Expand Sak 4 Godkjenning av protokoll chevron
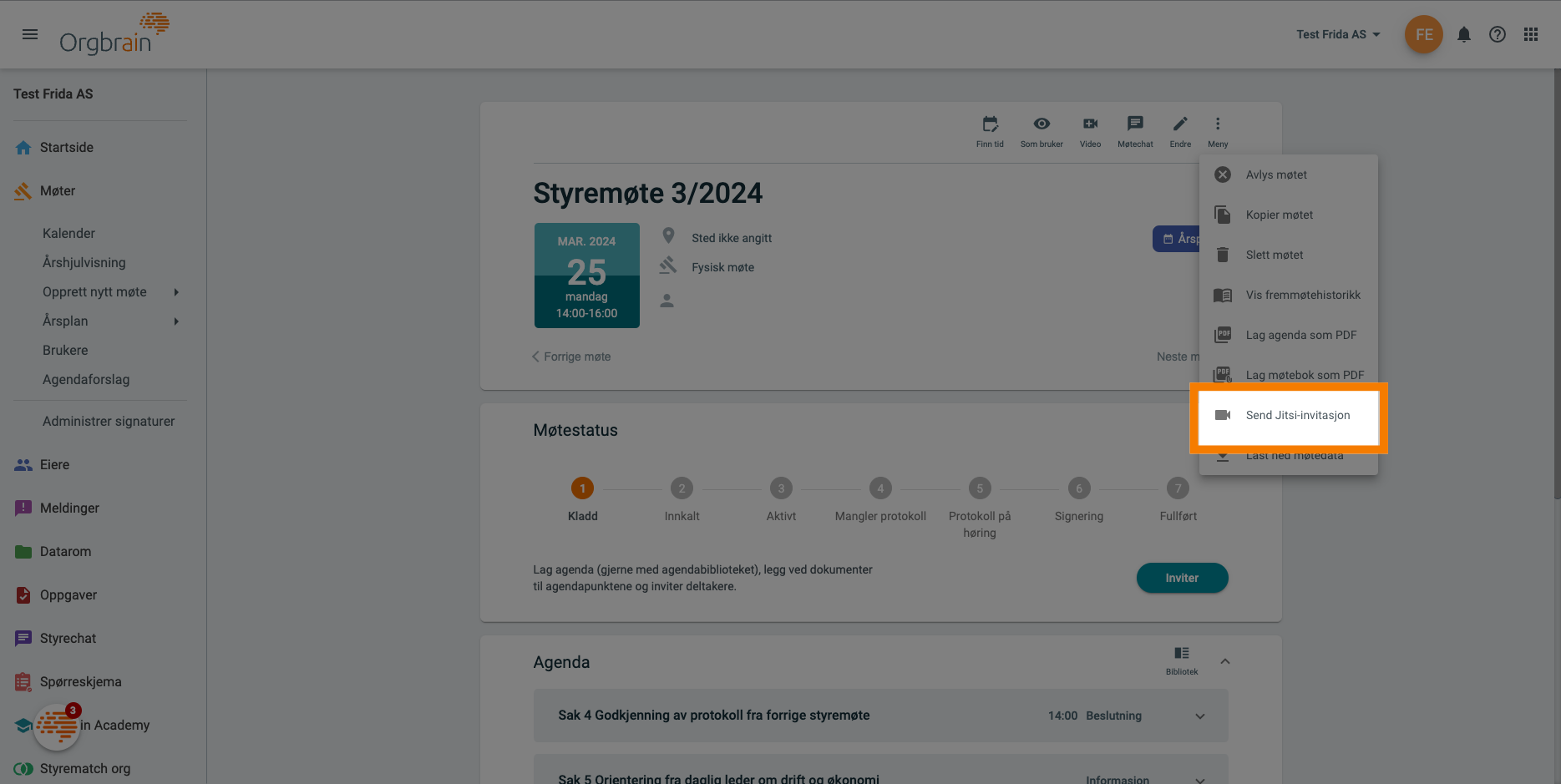This screenshot has width=1561, height=784. click(1200, 716)
